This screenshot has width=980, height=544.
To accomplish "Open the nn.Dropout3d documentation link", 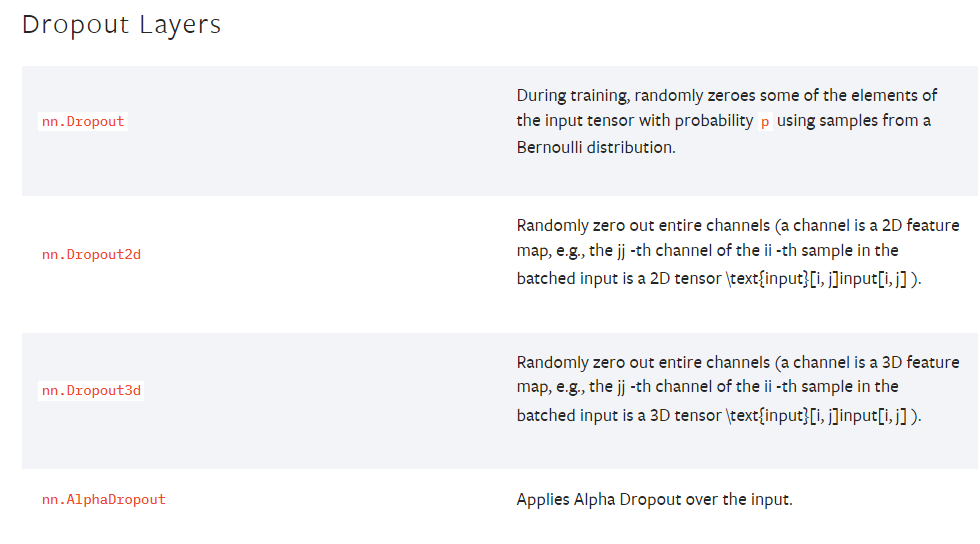I will point(91,390).
